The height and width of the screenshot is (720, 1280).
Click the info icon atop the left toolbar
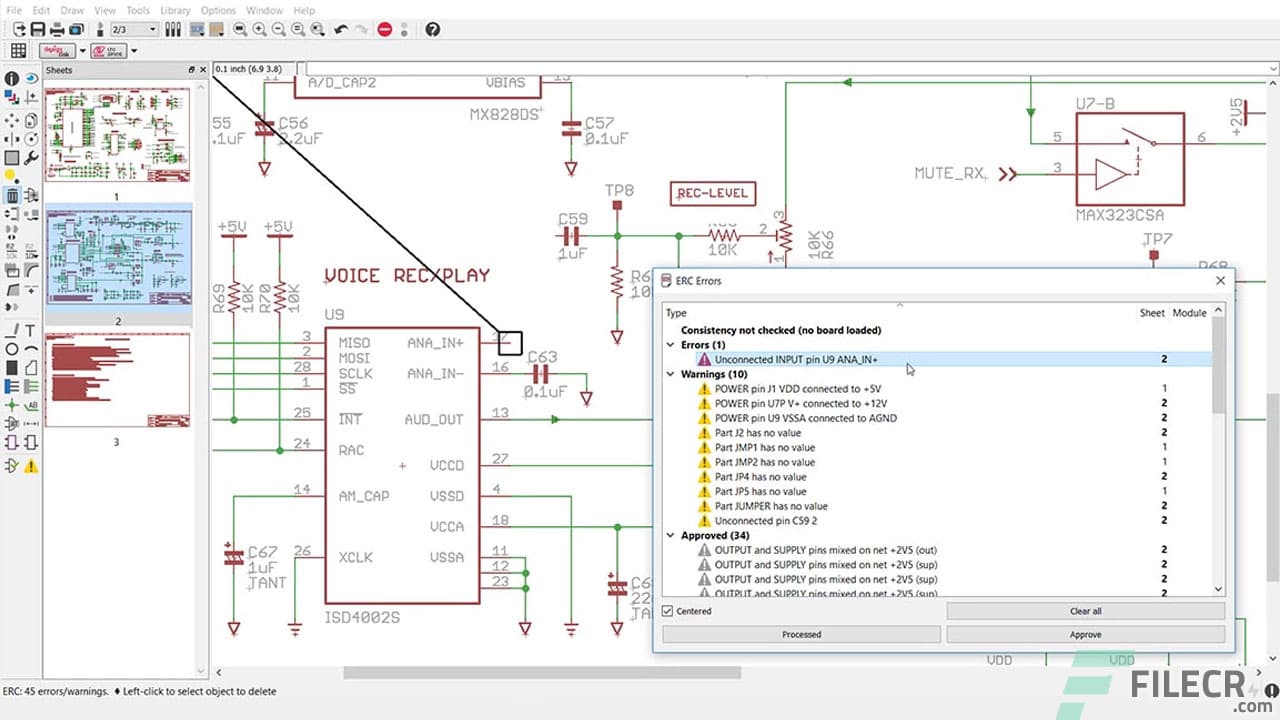click(11, 78)
